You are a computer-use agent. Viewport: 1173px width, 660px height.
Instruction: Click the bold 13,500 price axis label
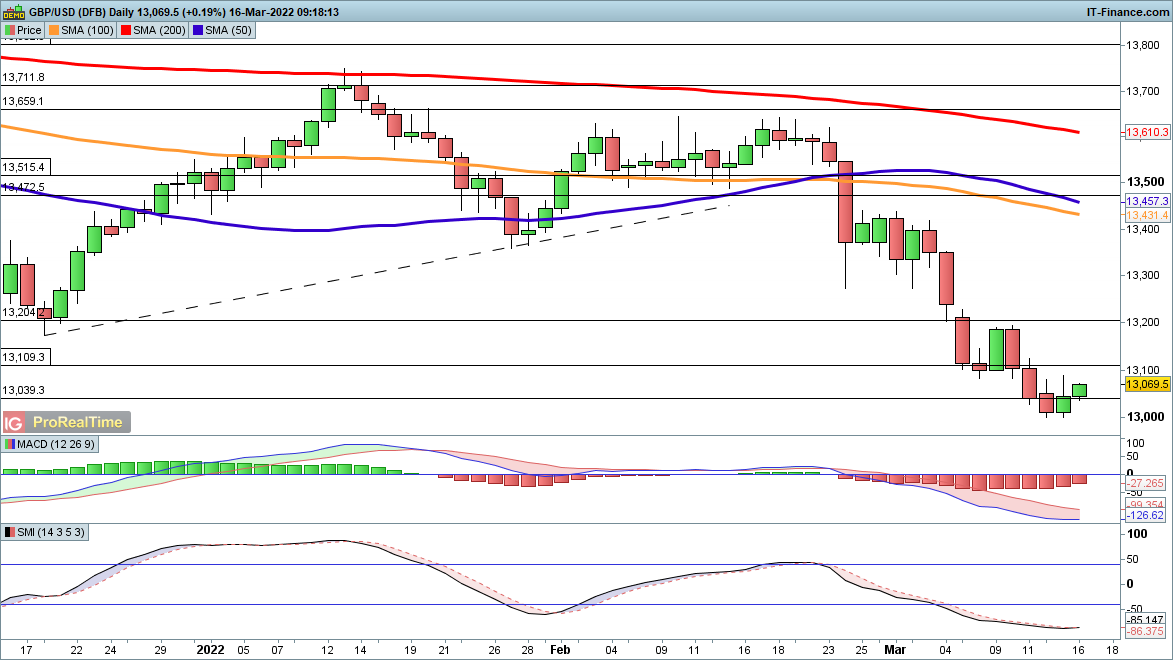pos(1145,182)
